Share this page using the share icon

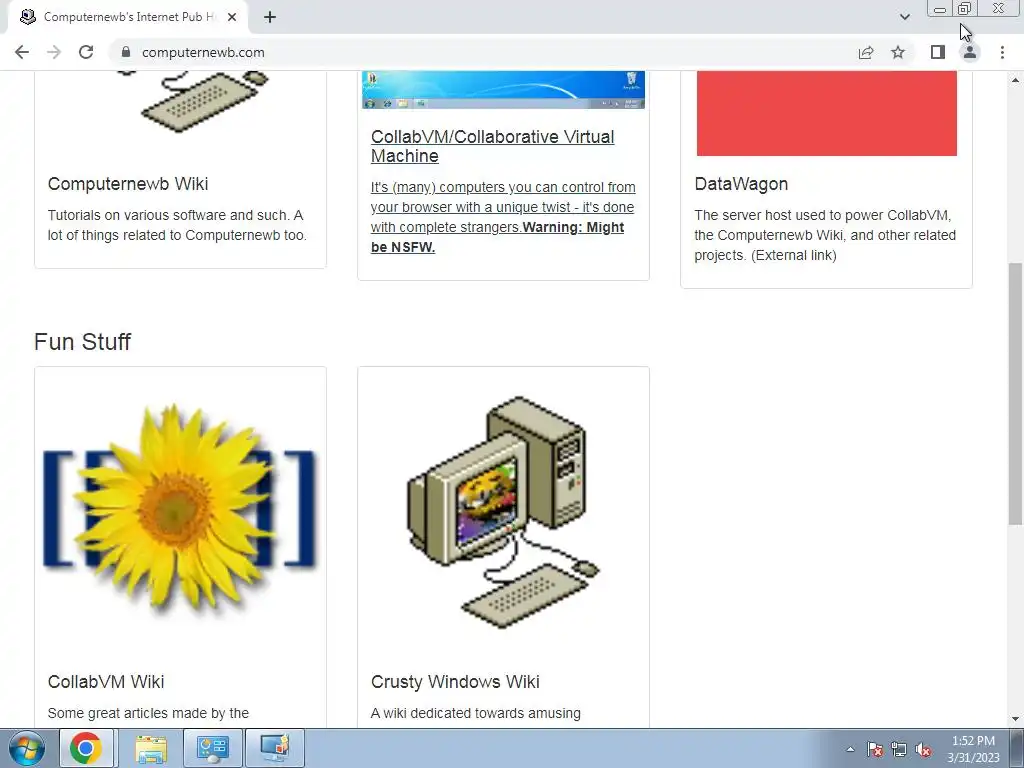[866, 52]
